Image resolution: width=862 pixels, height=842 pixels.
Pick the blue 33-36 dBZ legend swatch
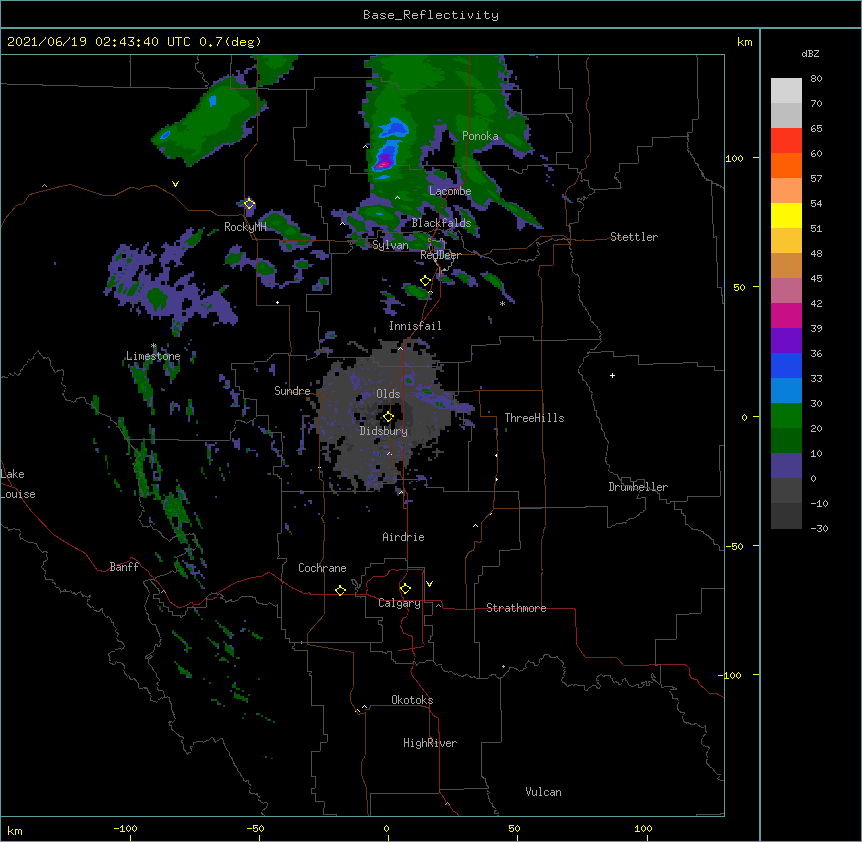tap(786, 365)
